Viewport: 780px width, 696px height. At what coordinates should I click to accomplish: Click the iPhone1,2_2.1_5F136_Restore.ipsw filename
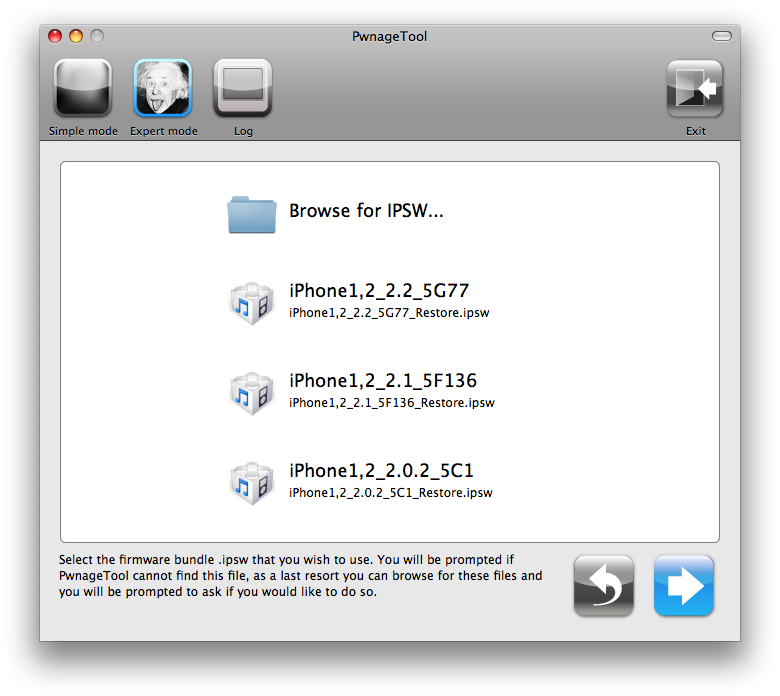(391, 403)
